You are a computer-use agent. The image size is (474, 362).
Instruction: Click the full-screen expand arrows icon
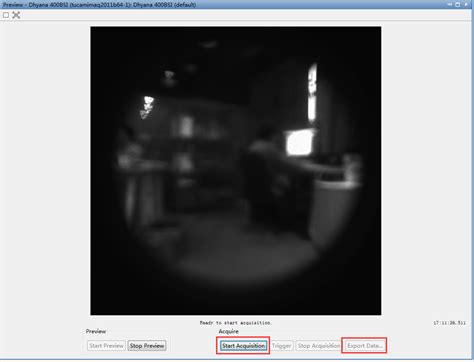tap(16, 15)
